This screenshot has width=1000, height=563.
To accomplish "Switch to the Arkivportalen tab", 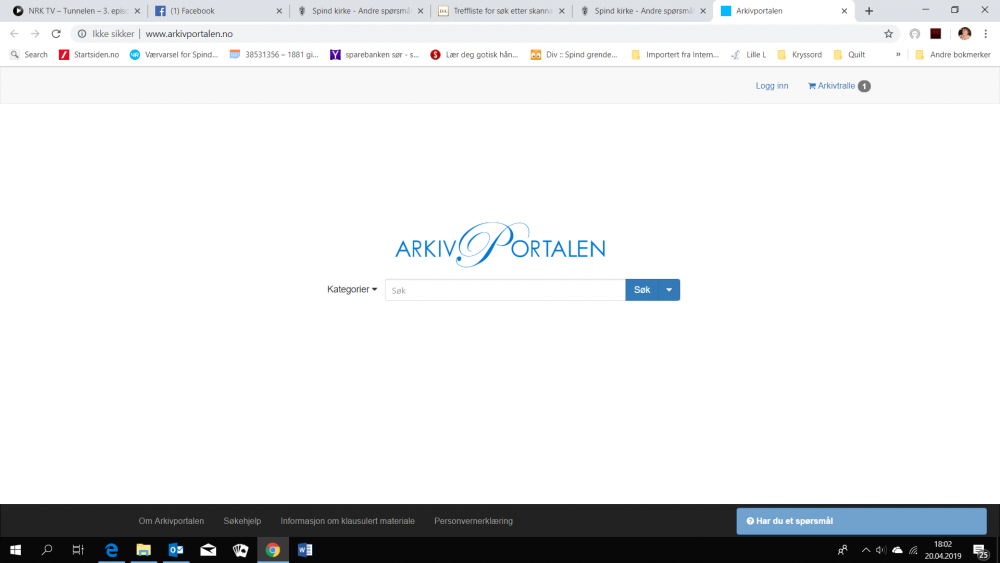I will [781, 11].
